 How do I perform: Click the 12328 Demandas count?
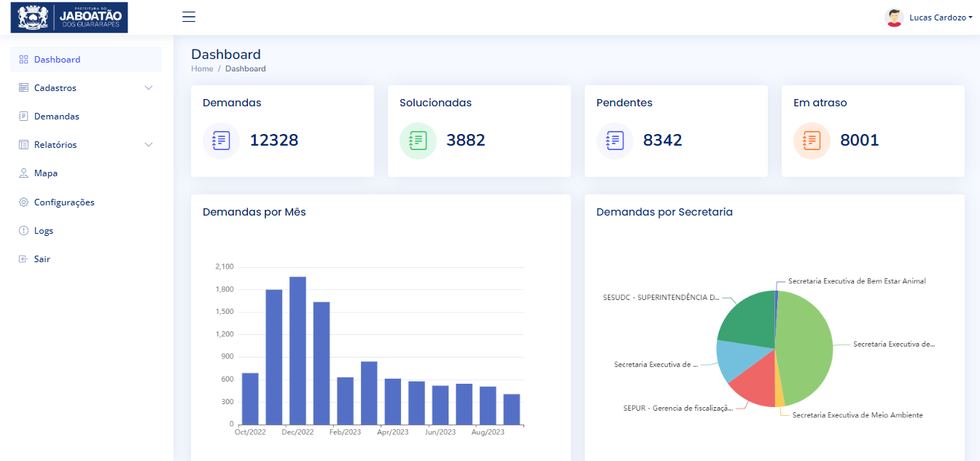point(274,141)
